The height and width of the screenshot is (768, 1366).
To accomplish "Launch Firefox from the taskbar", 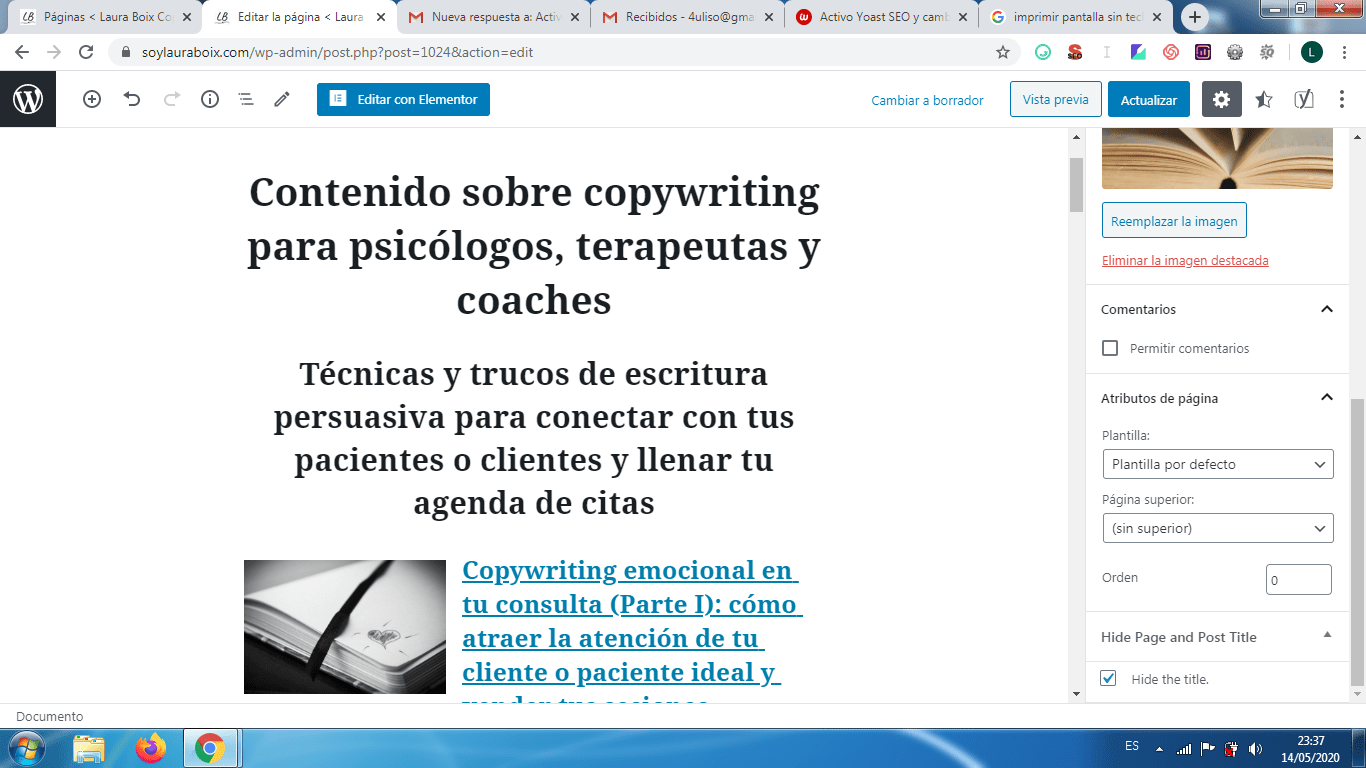I will pyautogui.click(x=151, y=748).
